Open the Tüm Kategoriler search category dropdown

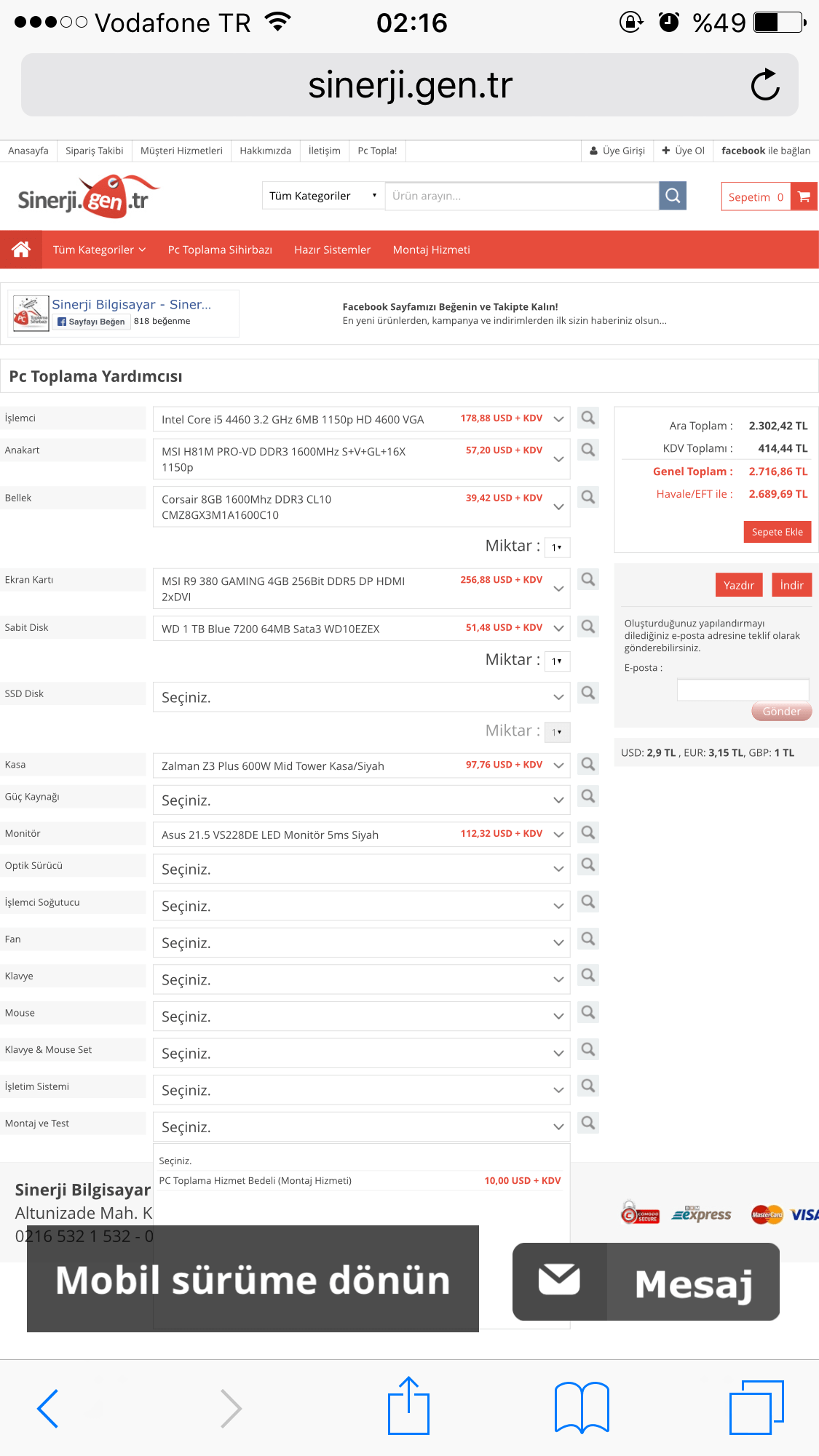[323, 196]
